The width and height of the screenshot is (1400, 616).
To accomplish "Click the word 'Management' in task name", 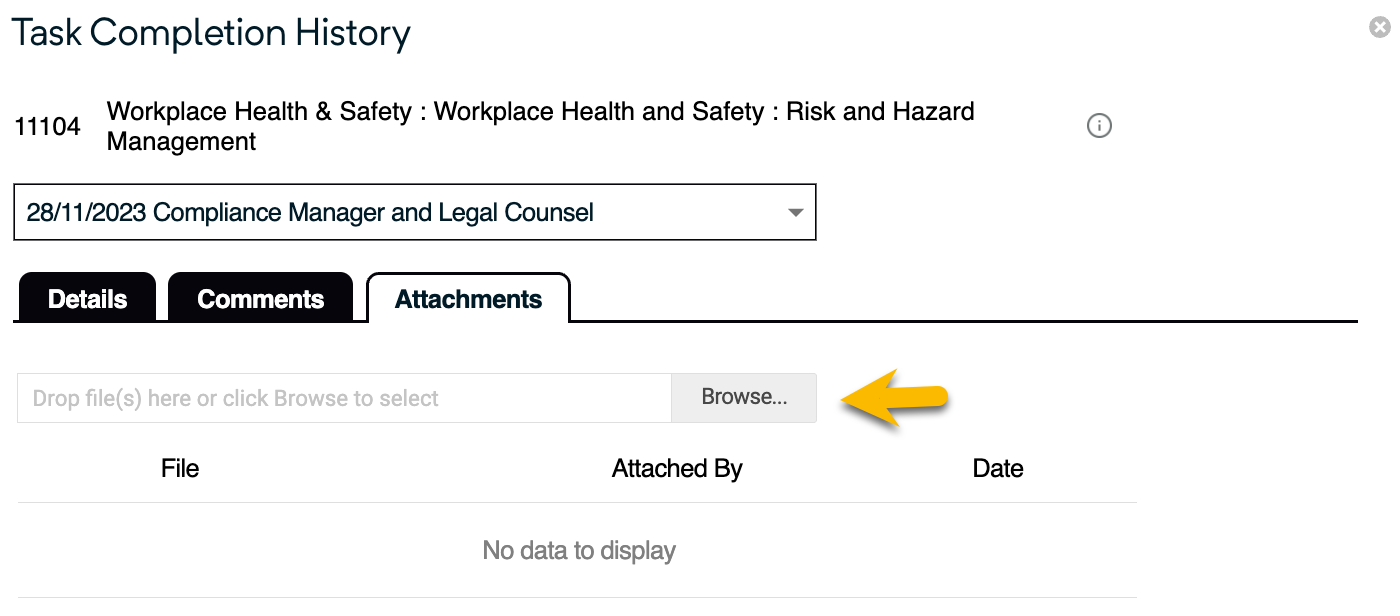I will pos(181,142).
